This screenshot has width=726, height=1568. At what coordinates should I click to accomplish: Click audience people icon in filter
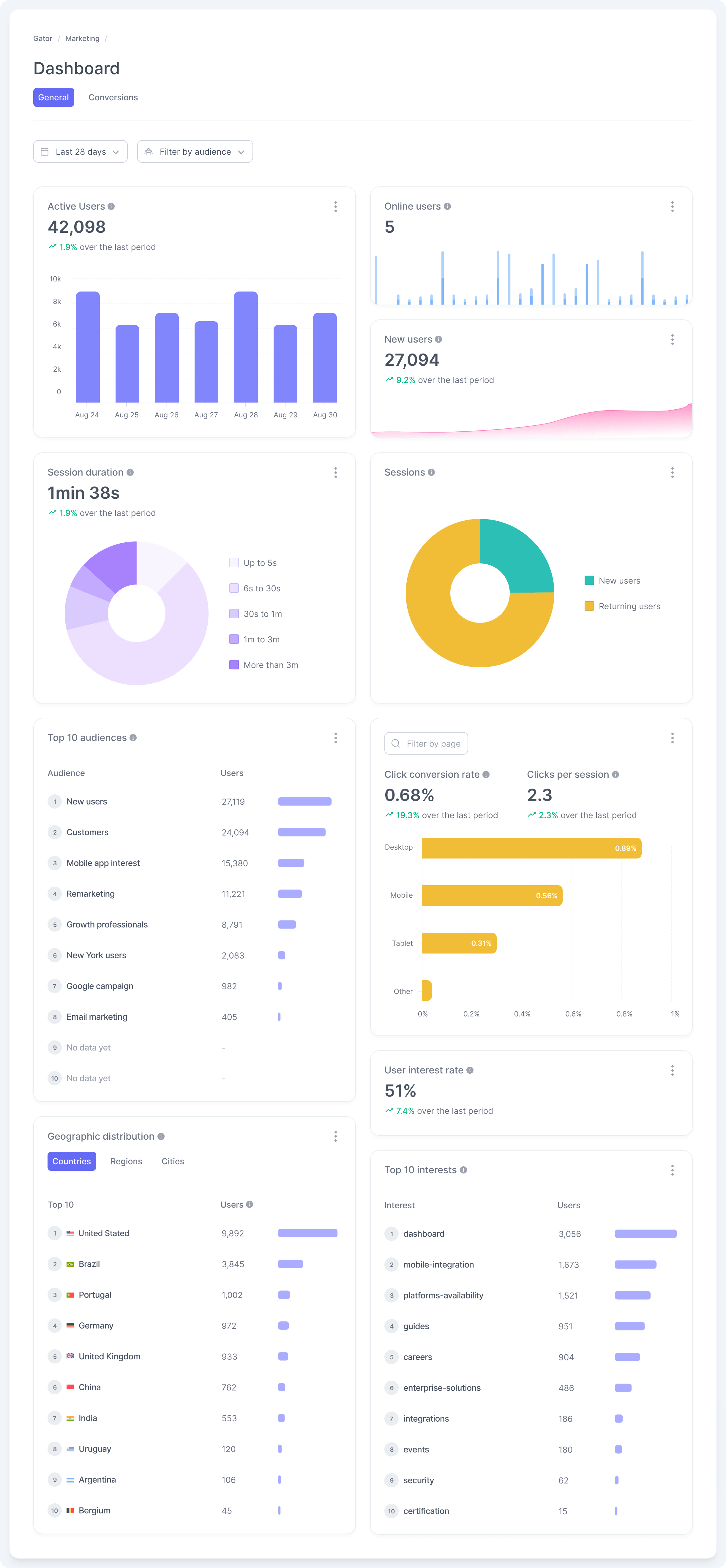point(149,152)
